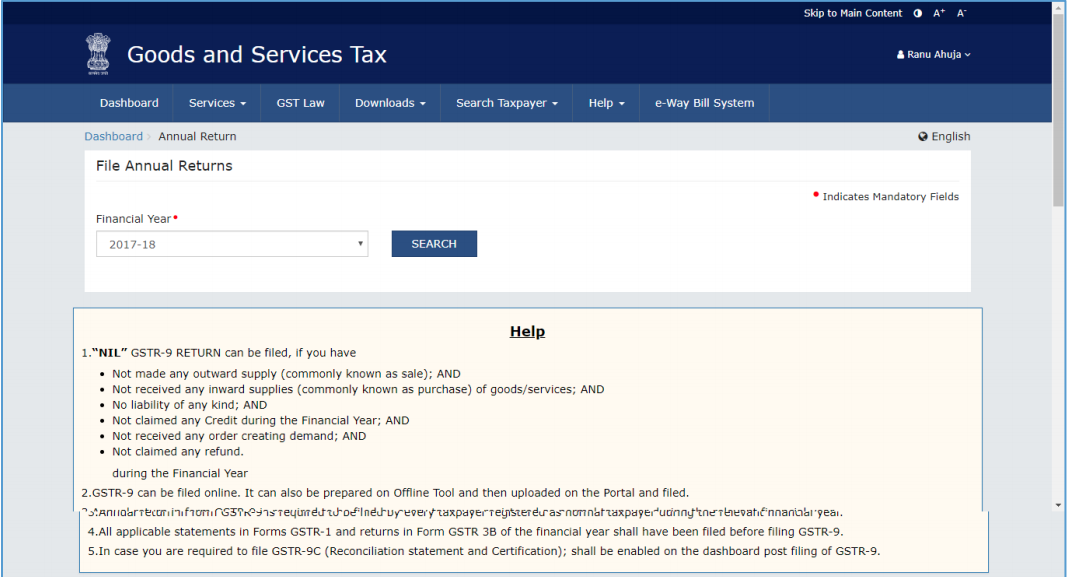Click the File Annual Returns heading
Viewport: 1068px width, 577px height.
(164, 166)
